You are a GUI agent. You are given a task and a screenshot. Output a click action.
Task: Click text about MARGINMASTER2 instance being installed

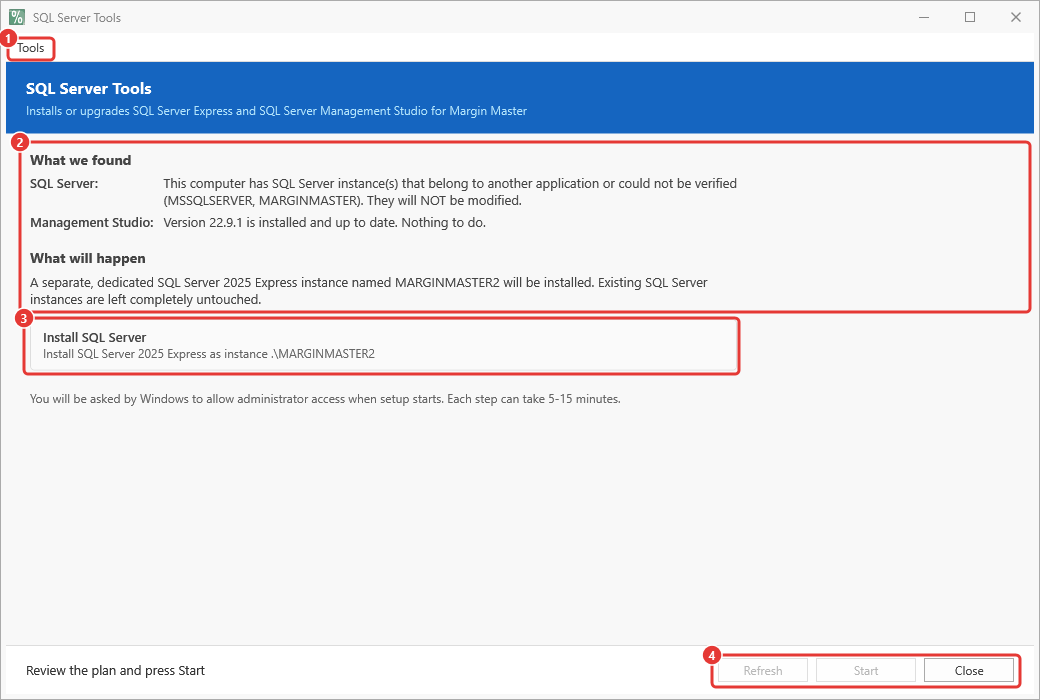369,291
